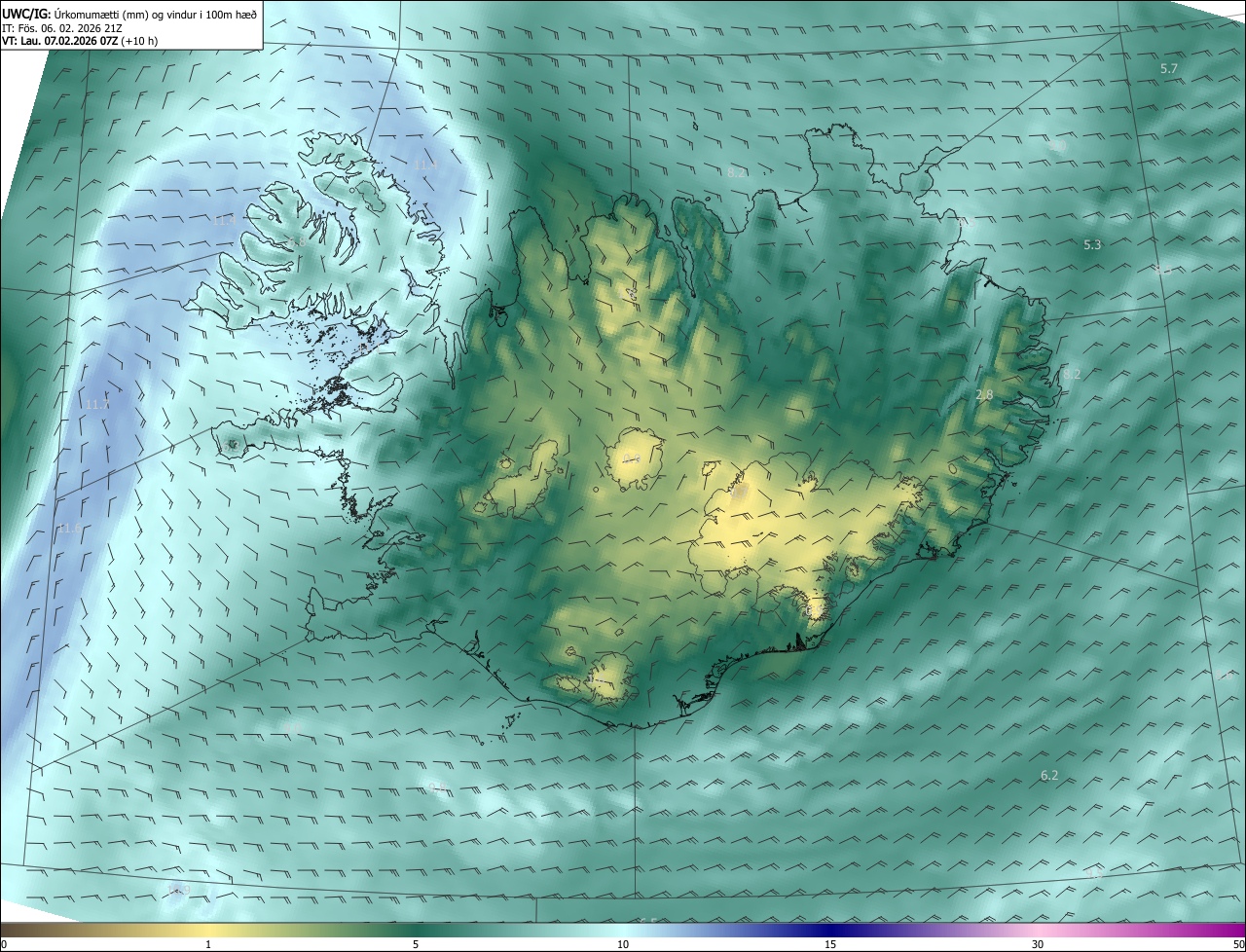Click the 10 tick on the colour scale
Viewport: 1246px width, 952px height.
[x=623, y=944]
